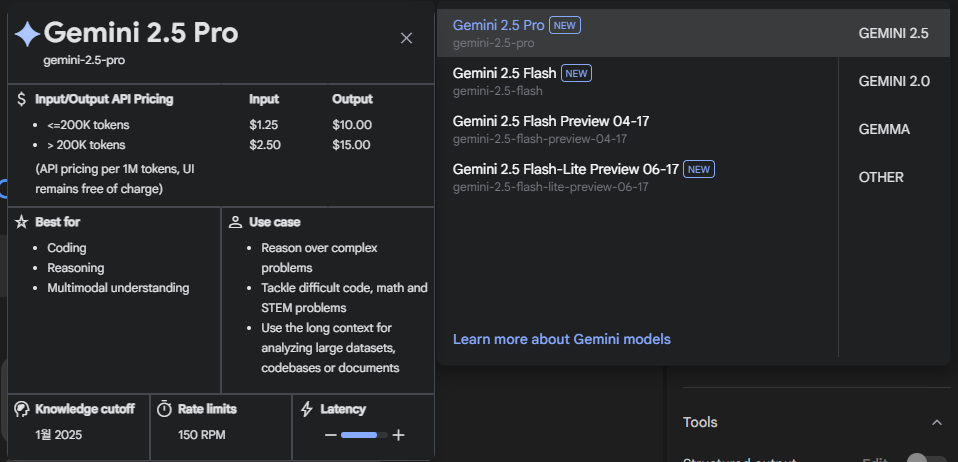Open Learn more about Gemini models link
Screen dimensions: 958x462
point(561,339)
